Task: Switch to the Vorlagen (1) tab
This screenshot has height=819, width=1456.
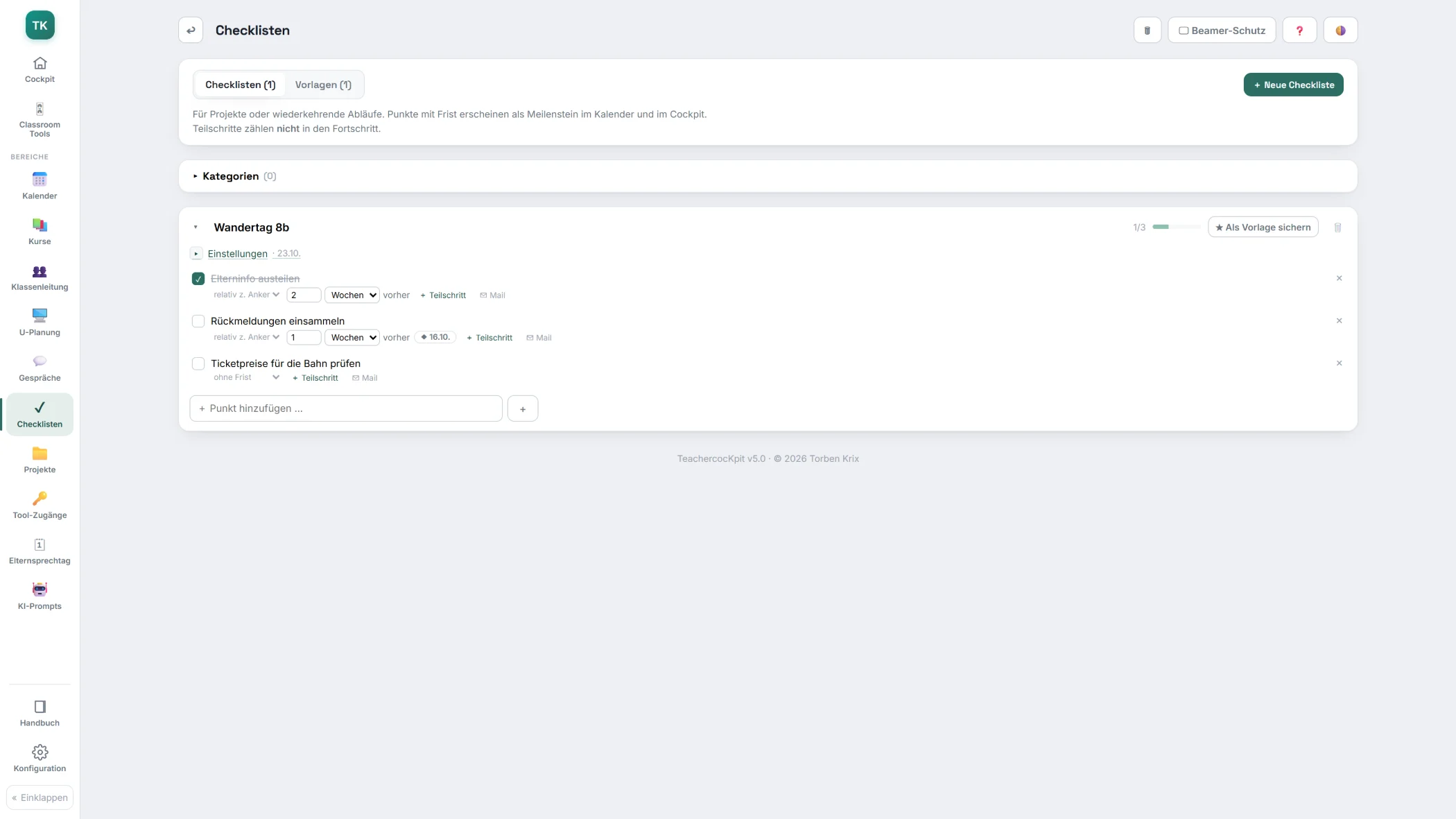Action: (323, 85)
